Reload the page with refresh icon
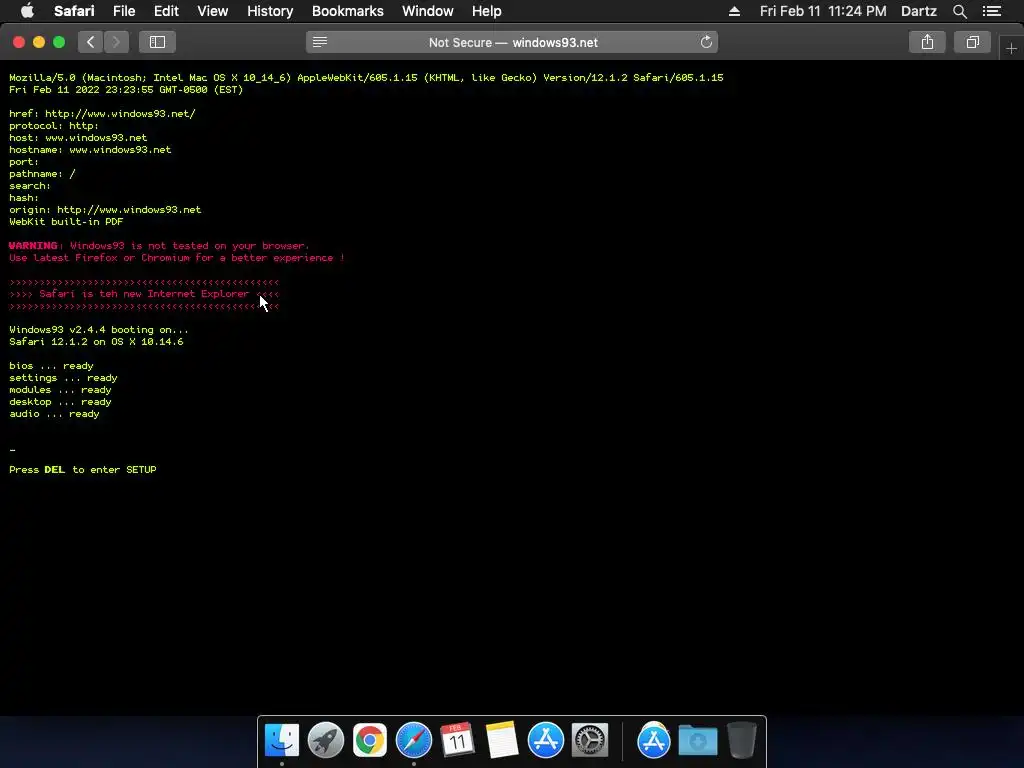Image resolution: width=1024 pixels, height=768 pixels. pos(706,42)
